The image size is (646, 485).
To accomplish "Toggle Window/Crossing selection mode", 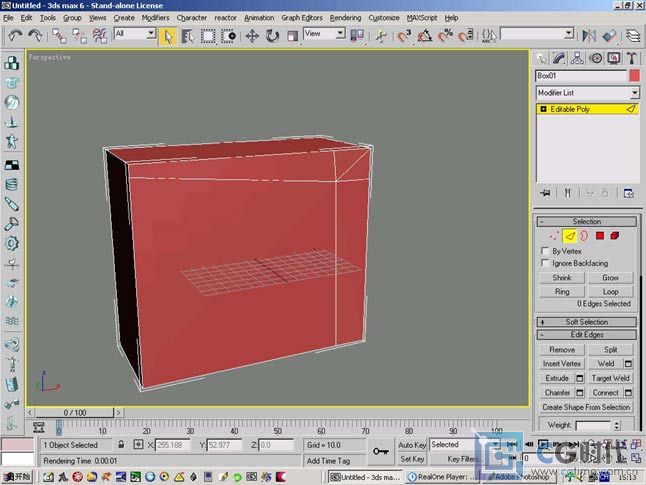I will (x=228, y=36).
